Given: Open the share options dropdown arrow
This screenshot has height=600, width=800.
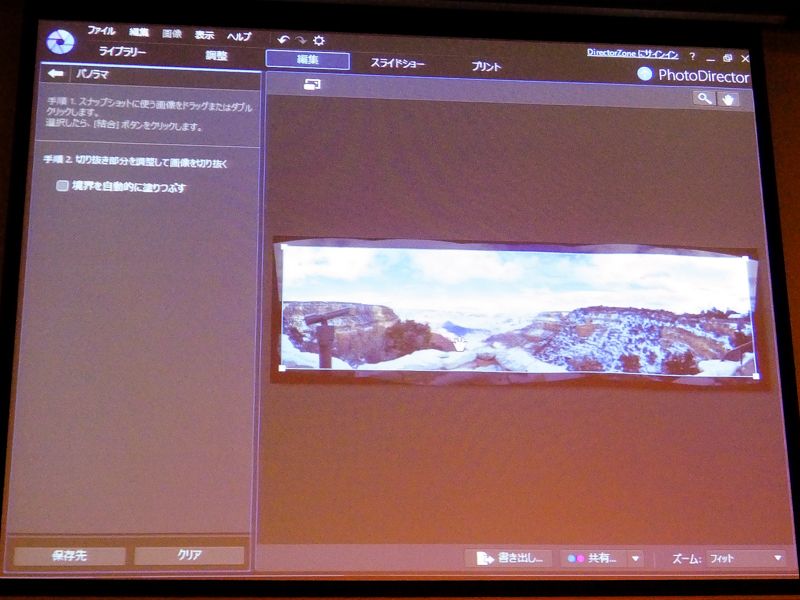Looking at the screenshot, I should tap(635, 558).
